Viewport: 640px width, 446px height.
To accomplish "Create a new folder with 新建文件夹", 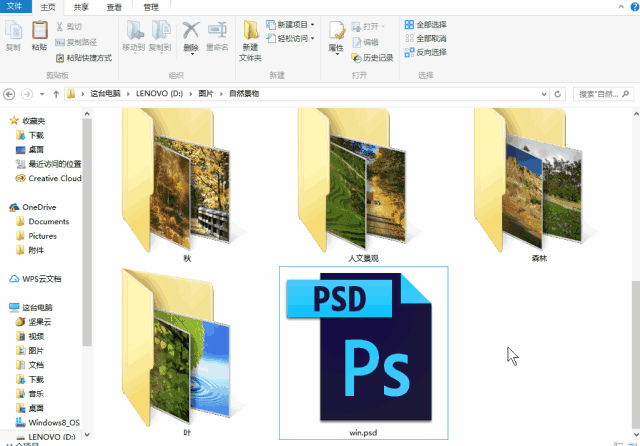I will (x=250, y=41).
